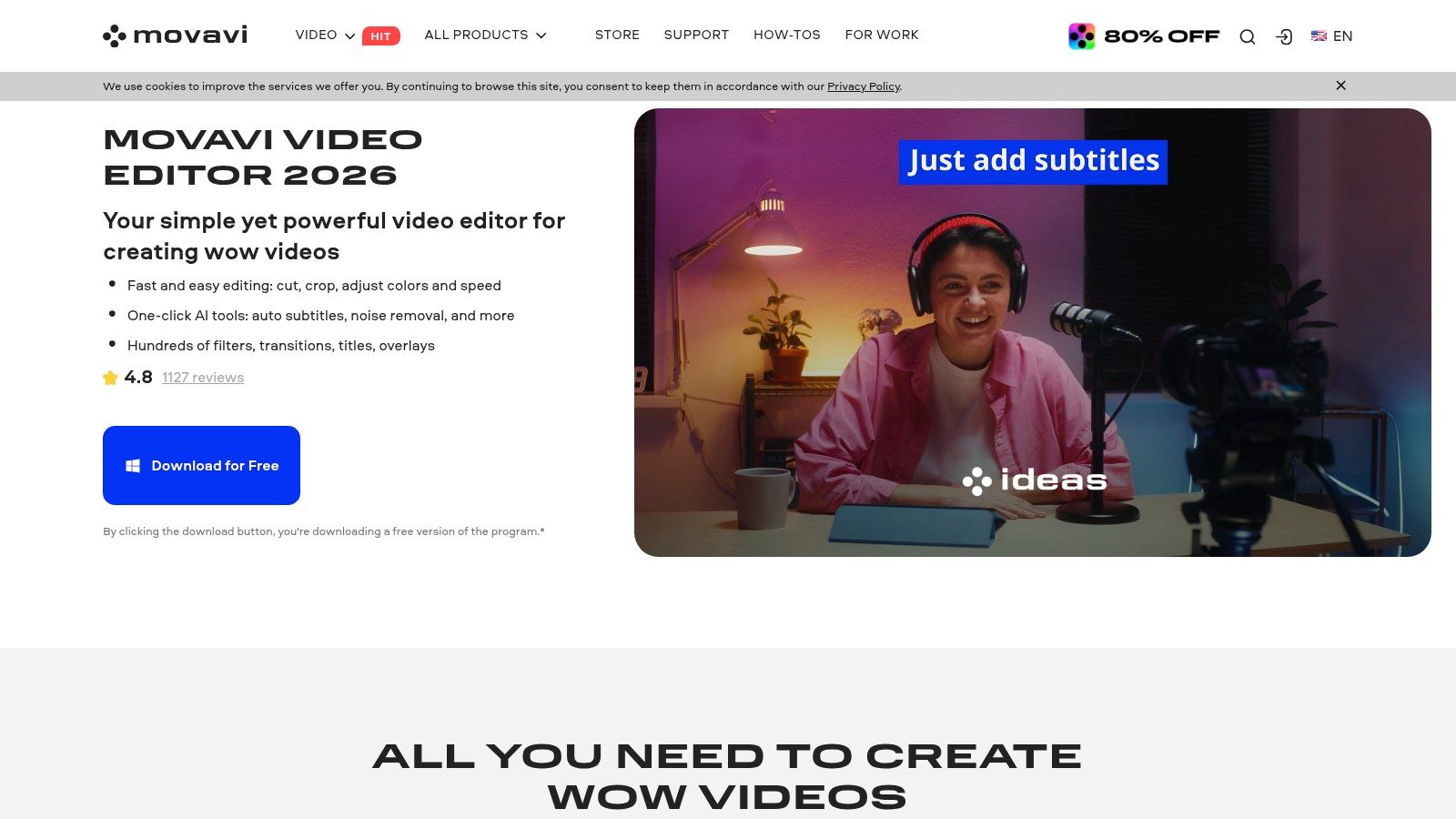This screenshot has width=1456, height=819.
Task: Click the red HIT badge
Action: pyautogui.click(x=380, y=35)
